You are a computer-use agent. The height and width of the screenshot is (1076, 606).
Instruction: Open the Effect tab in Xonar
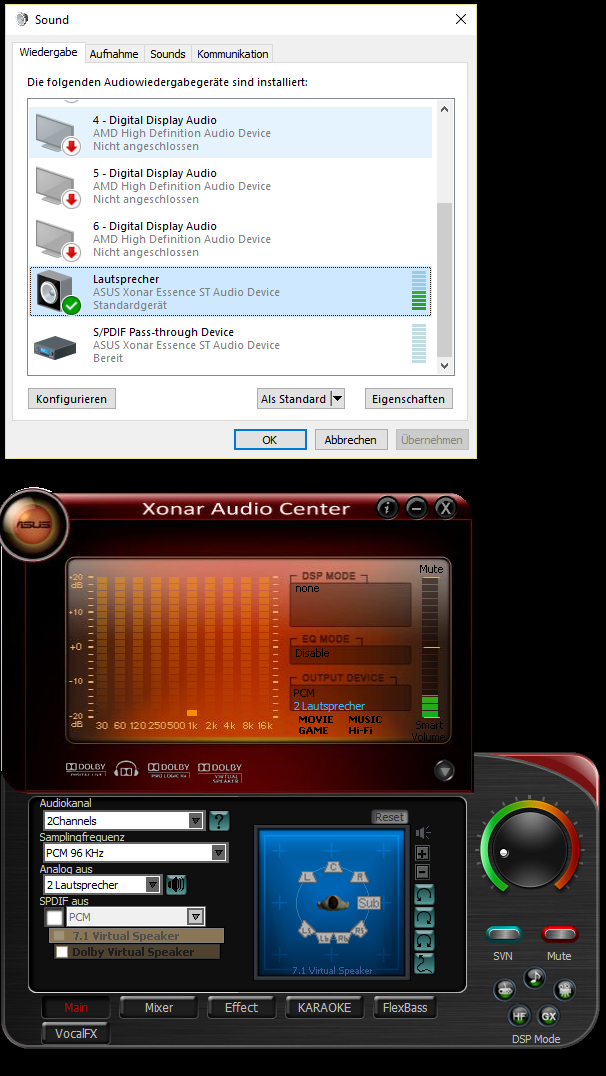242,1007
